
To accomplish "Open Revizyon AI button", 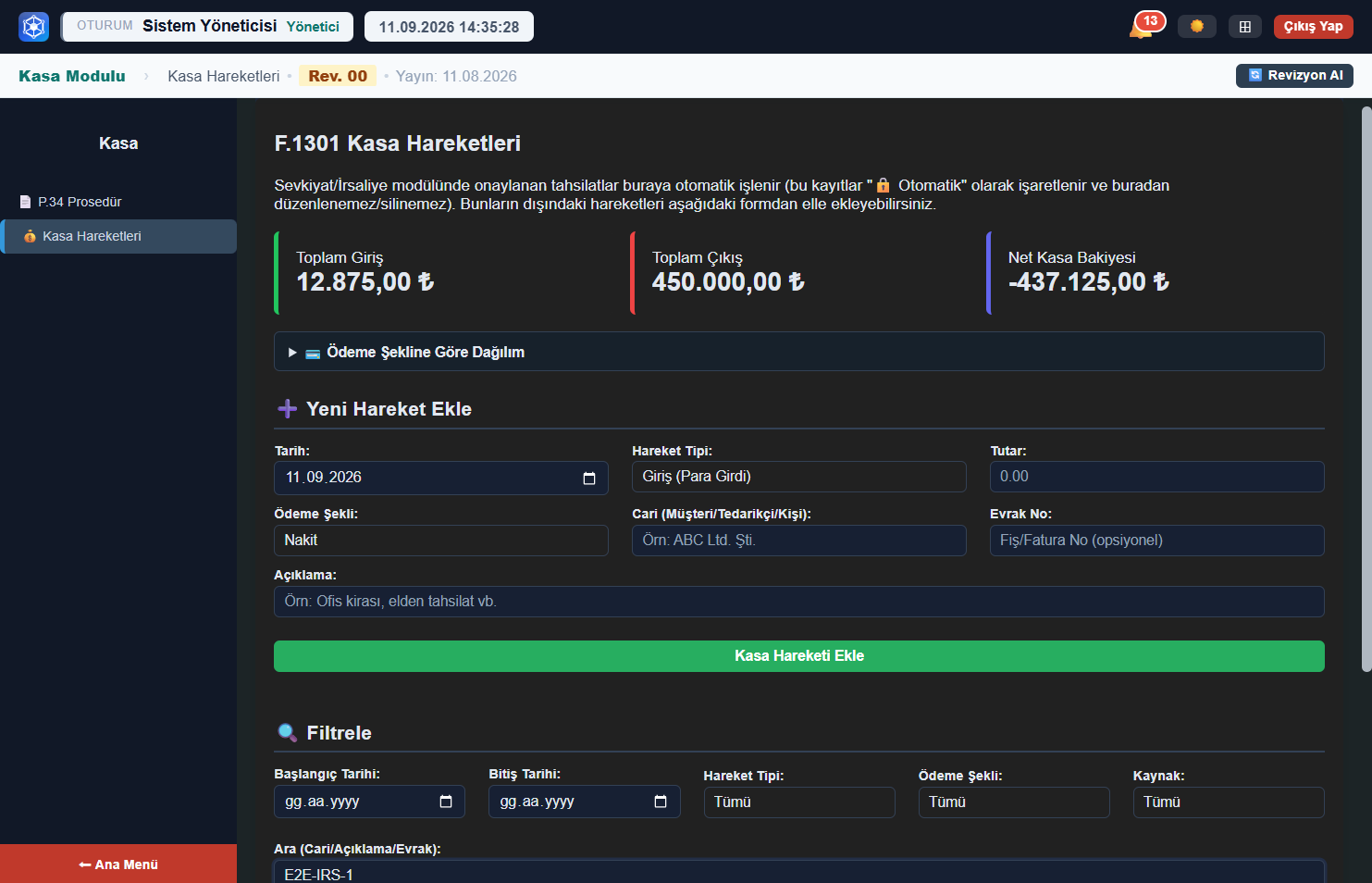I will [1294, 75].
